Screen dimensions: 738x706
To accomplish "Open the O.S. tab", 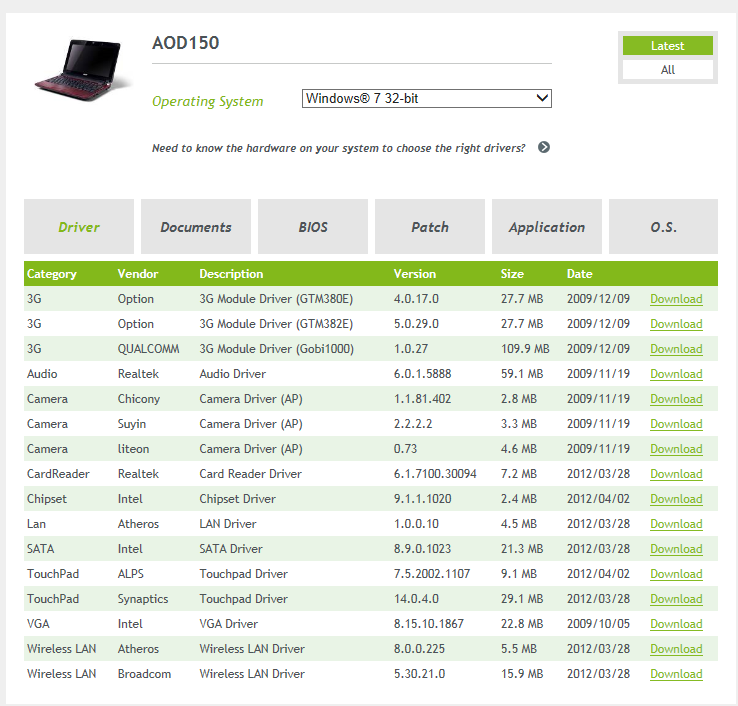I will pos(663,227).
